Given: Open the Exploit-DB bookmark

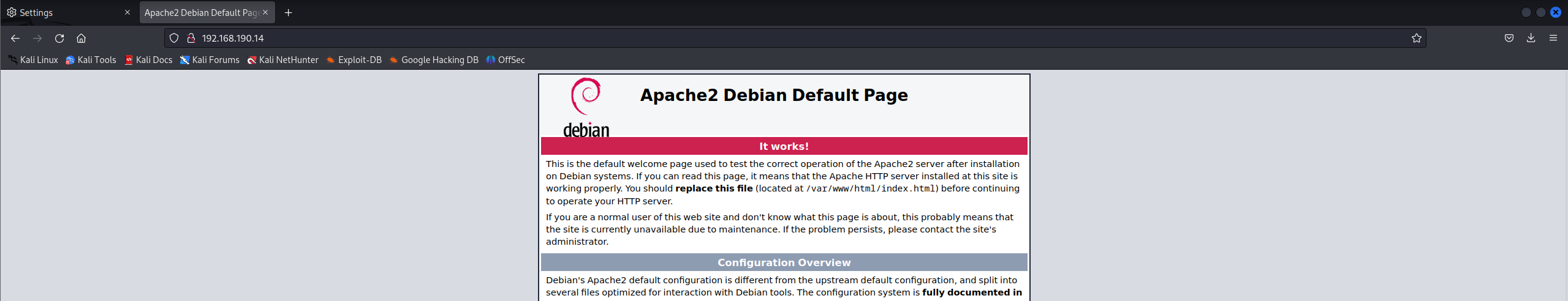Looking at the screenshot, I should click(354, 60).
